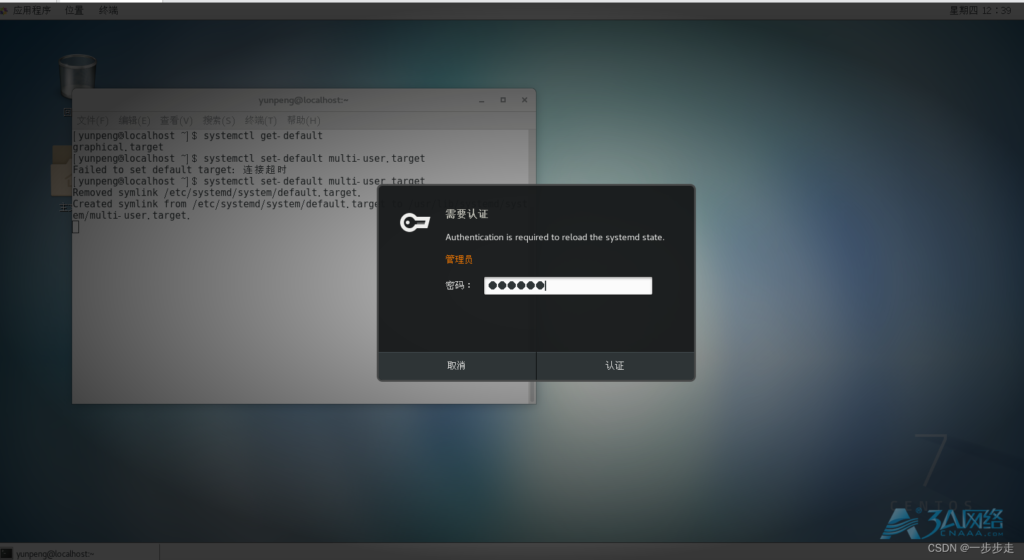Image resolution: width=1024 pixels, height=560 pixels.
Task: Click the terminal title bar yunpeng@localhost:~
Action: (303, 100)
